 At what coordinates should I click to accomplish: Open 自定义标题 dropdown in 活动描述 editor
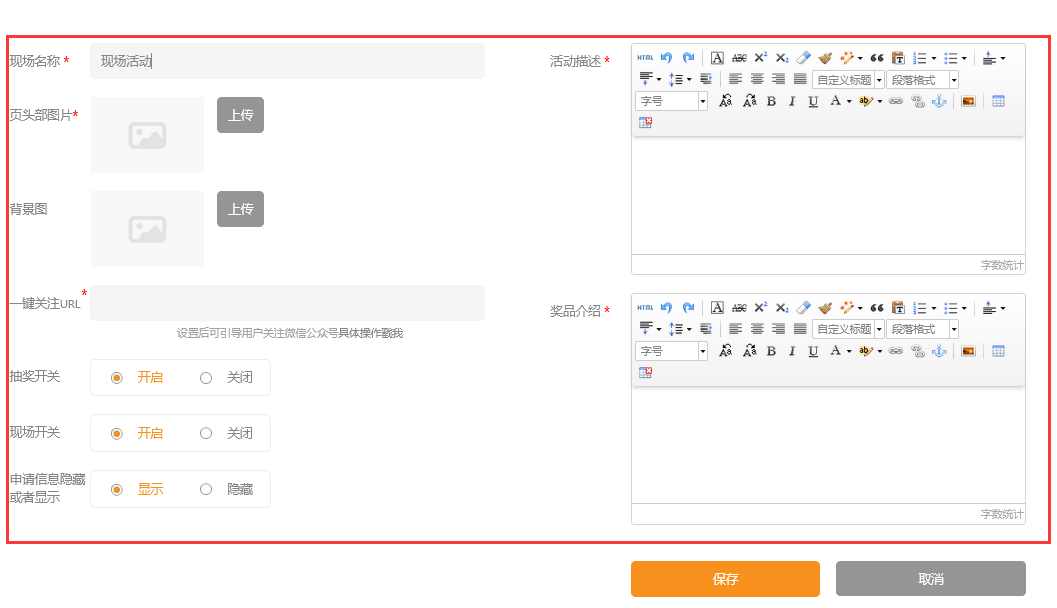[x=848, y=80]
